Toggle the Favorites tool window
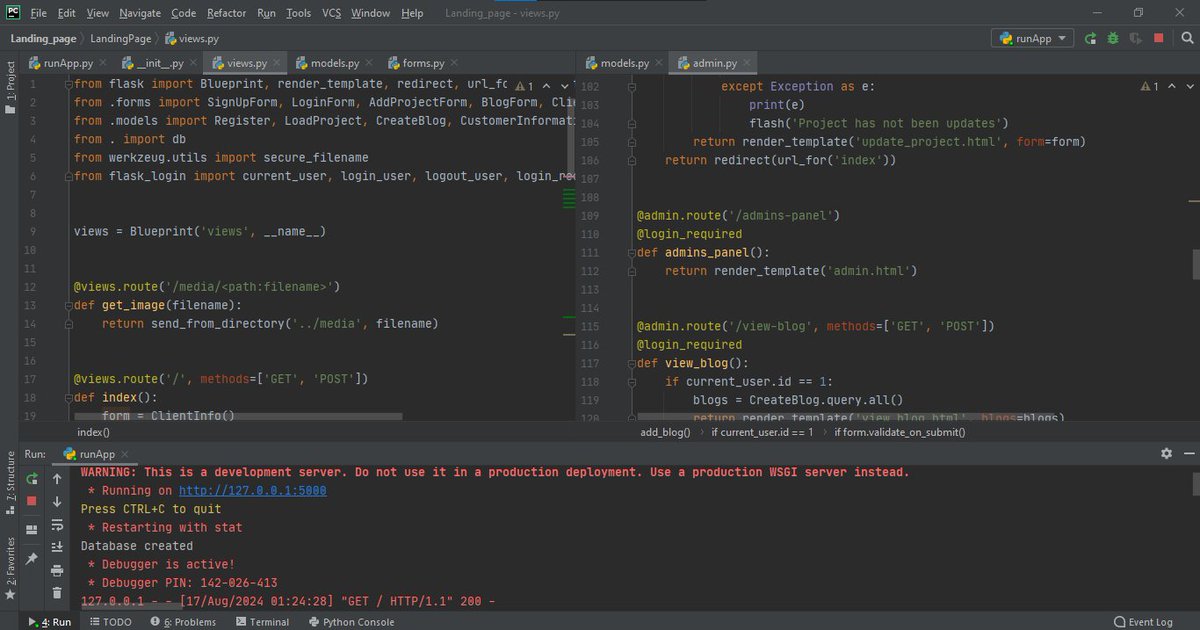 coord(11,568)
